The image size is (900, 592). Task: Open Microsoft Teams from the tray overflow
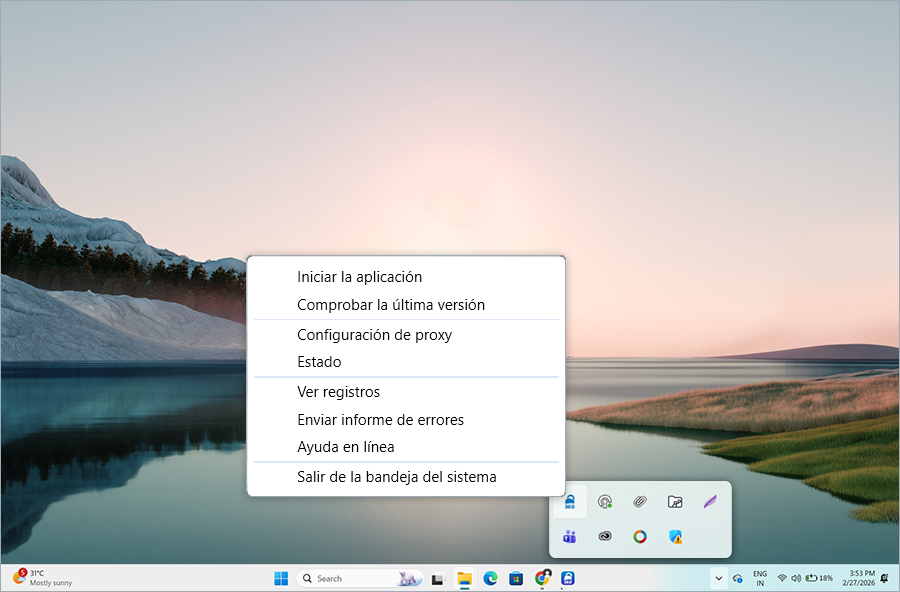(x=569, y=537)
